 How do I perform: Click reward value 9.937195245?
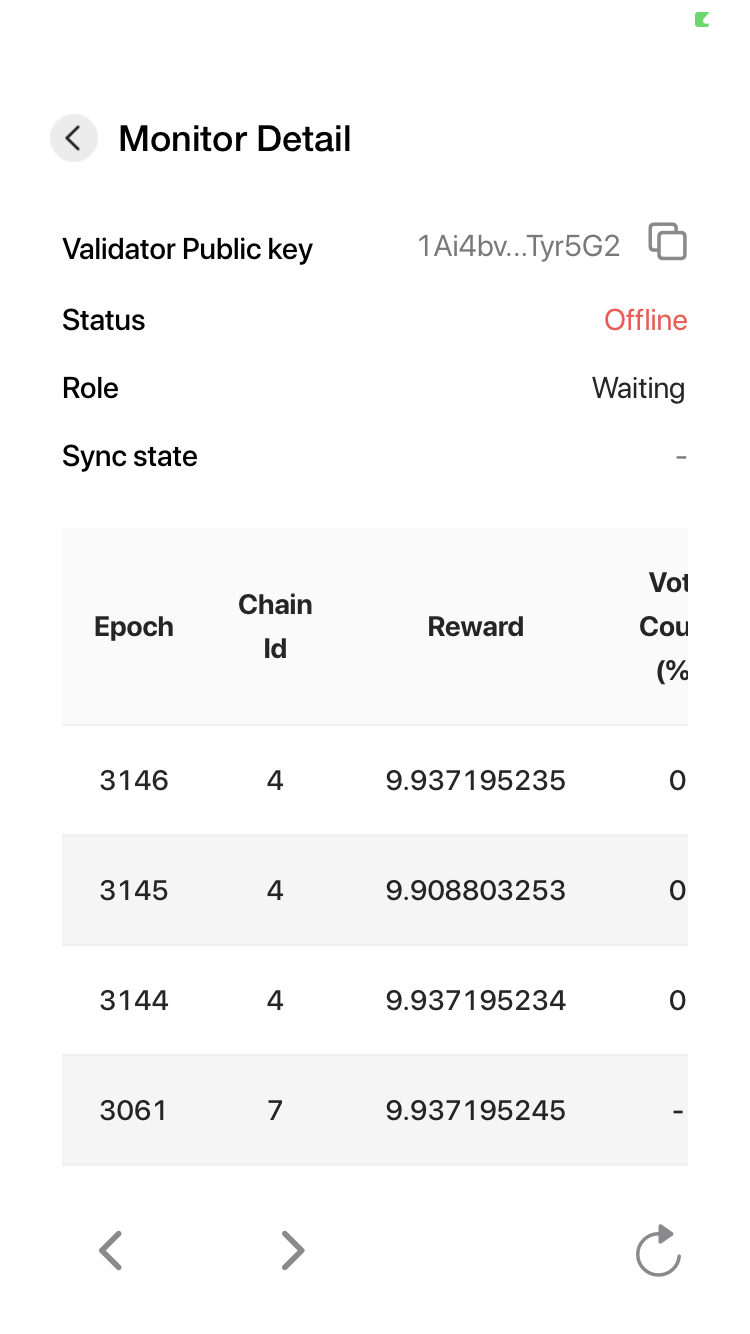[475, 1110]
